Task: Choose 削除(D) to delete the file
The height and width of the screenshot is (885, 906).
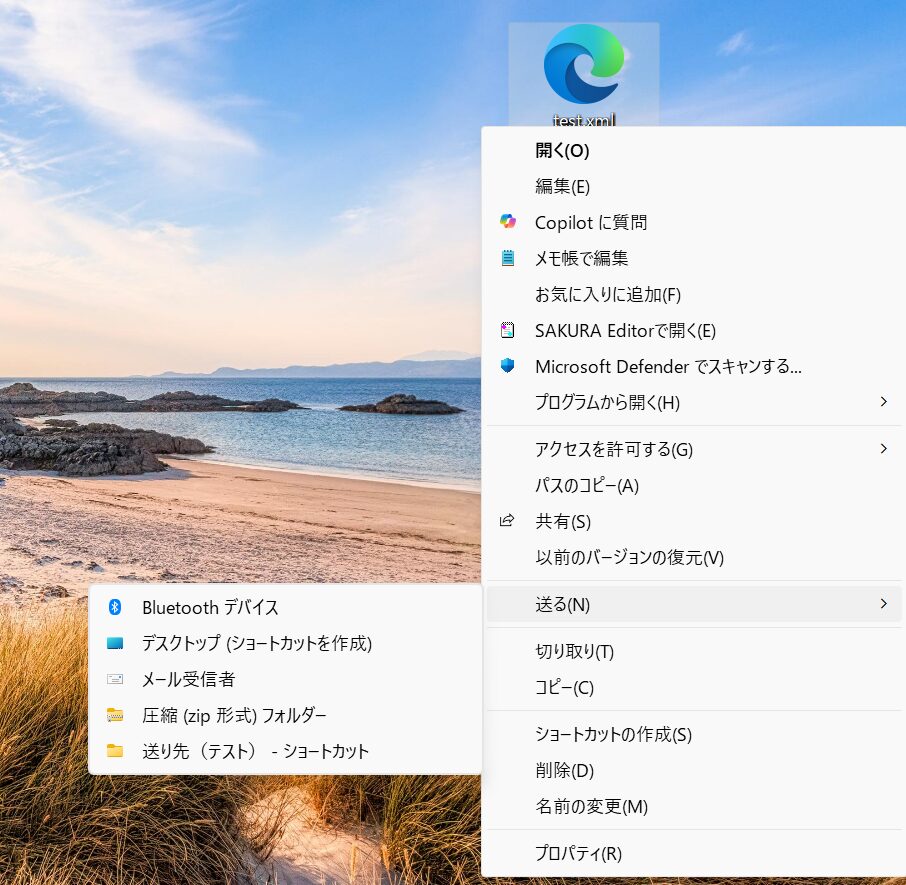Action: click(694, 770)
